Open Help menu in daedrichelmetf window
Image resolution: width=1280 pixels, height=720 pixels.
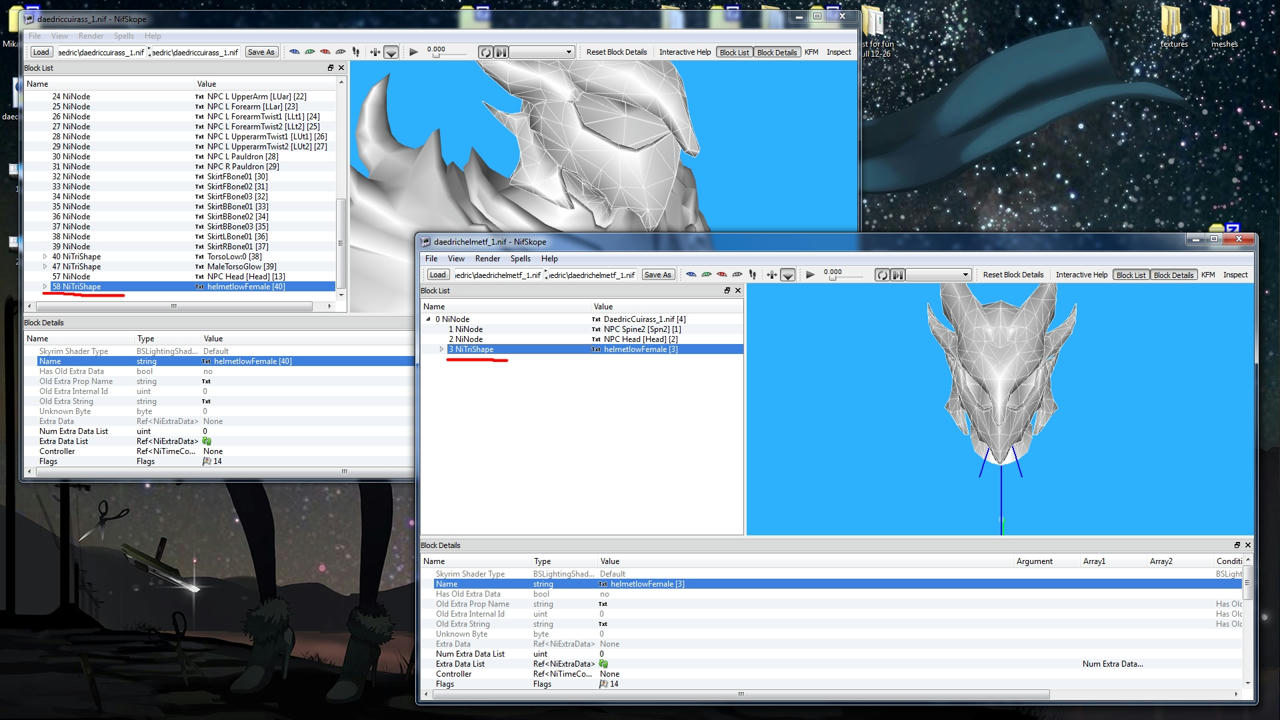point(550,259)
